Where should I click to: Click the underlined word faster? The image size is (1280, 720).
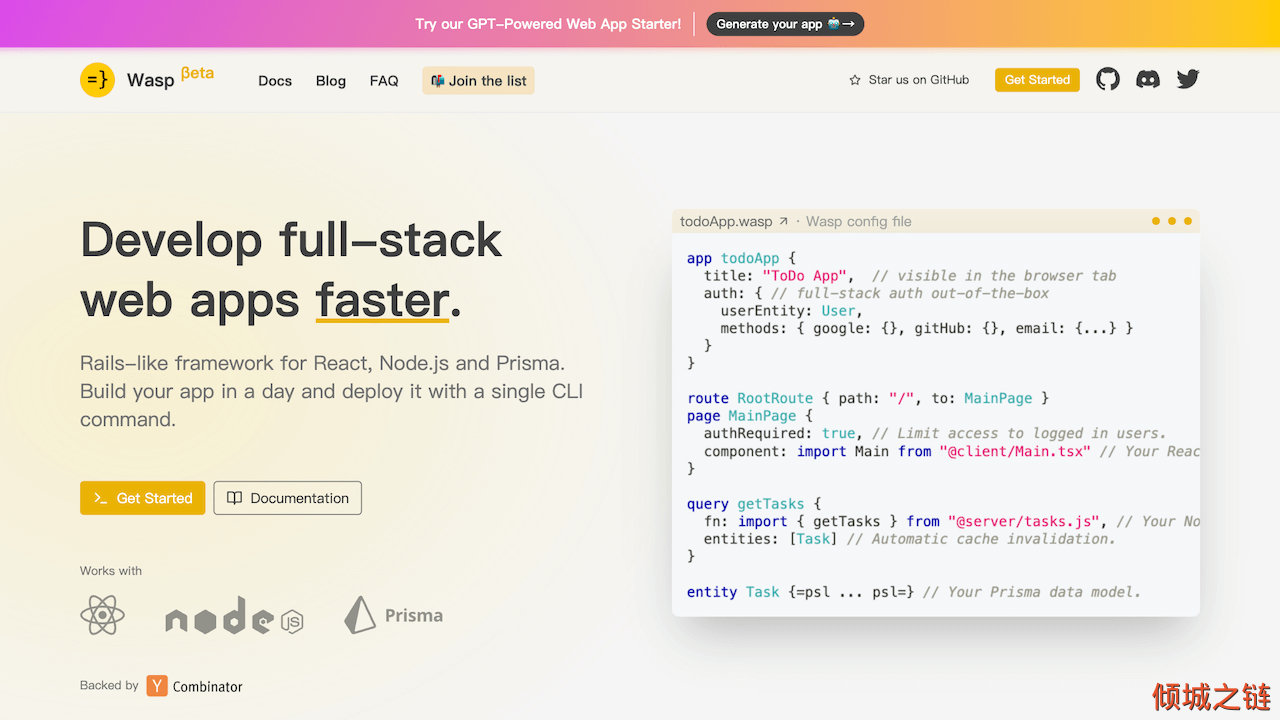(x=382, y=300)
